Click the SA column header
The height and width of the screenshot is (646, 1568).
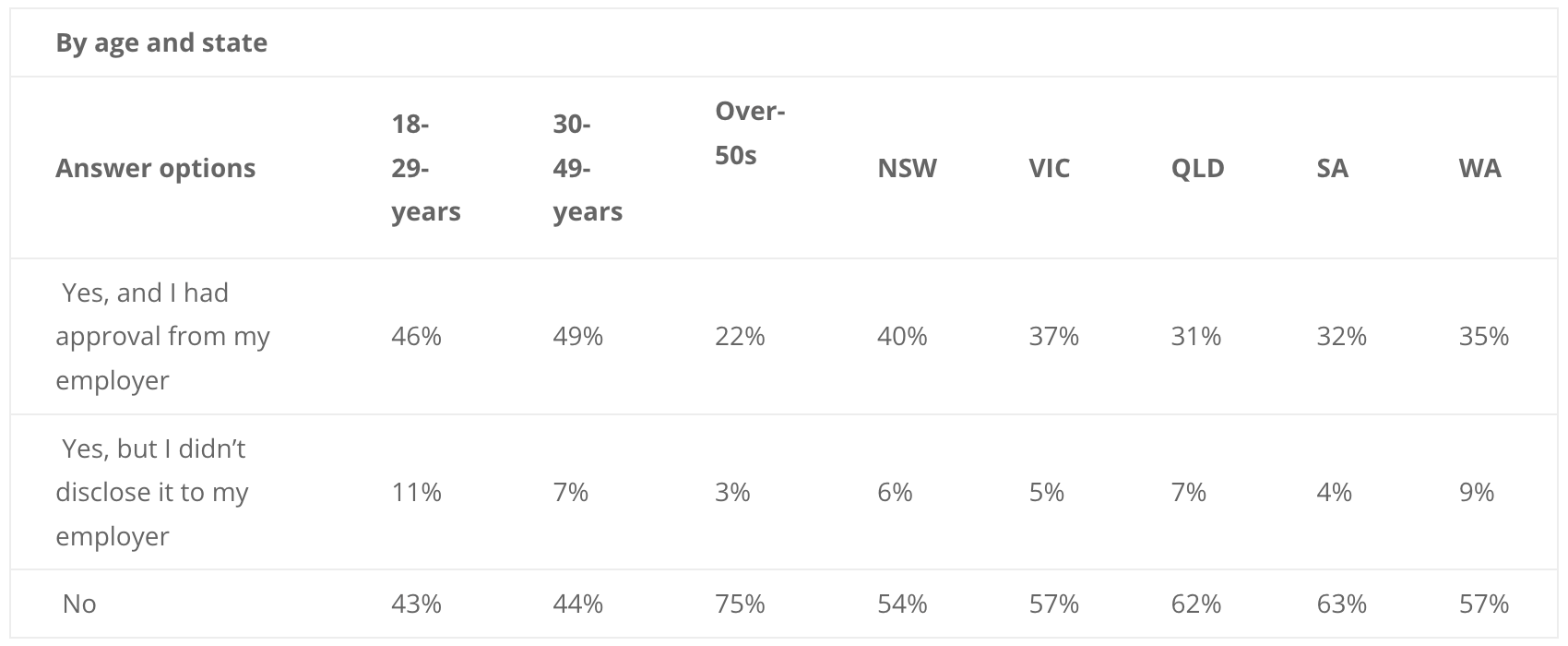click(x=1332, y=168)
